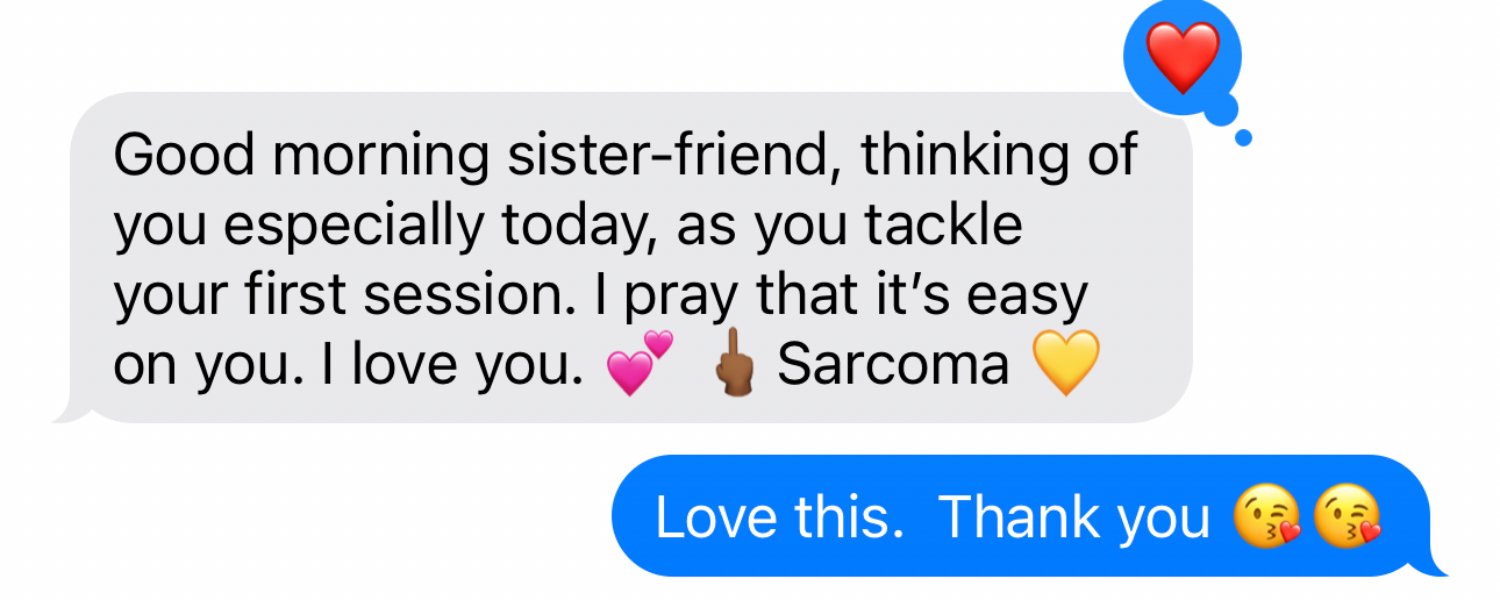This screenshot has width=1500, height=600.
Task: Tap the red heart tapback reaction
Action: [1183, 56]
